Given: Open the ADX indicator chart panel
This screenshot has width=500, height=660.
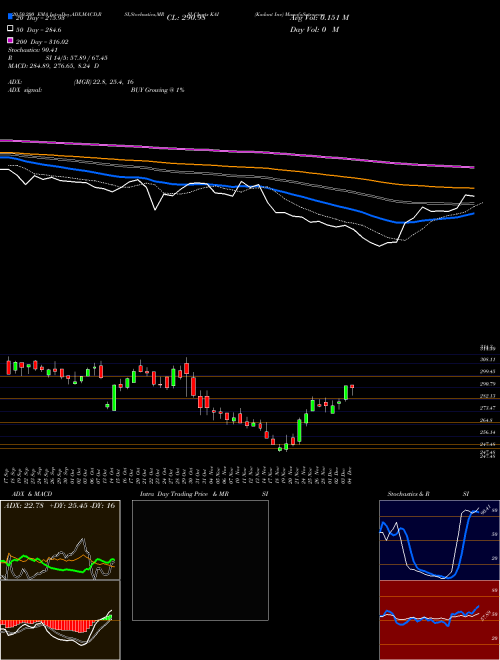Looking at the screenshot, I should click(x=60, y=540).
